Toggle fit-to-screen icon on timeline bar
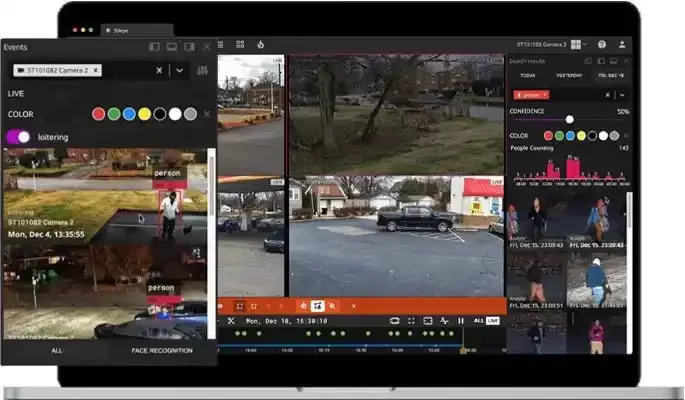 point(428,321)
